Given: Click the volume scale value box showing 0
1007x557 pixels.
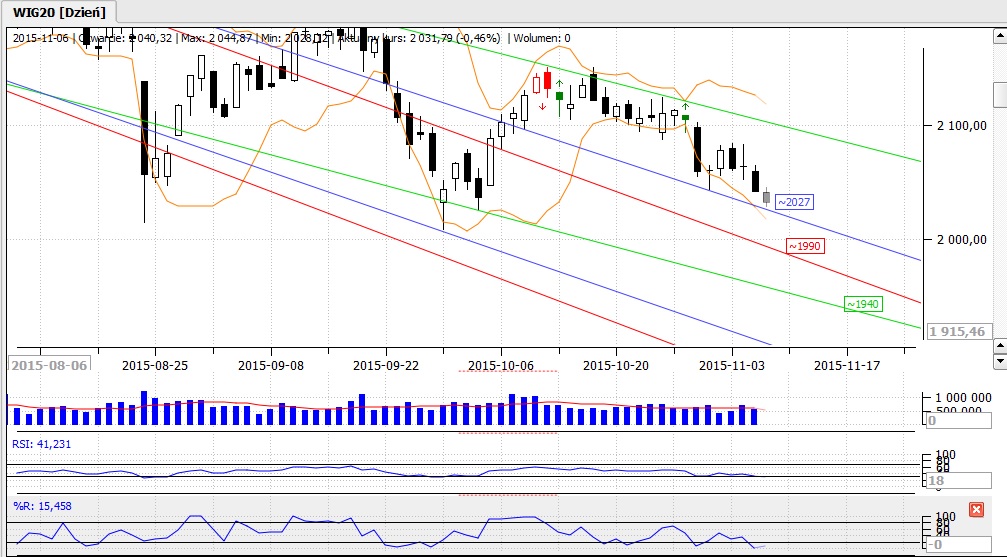Looking at the screenshot, I should click(957, 421).
